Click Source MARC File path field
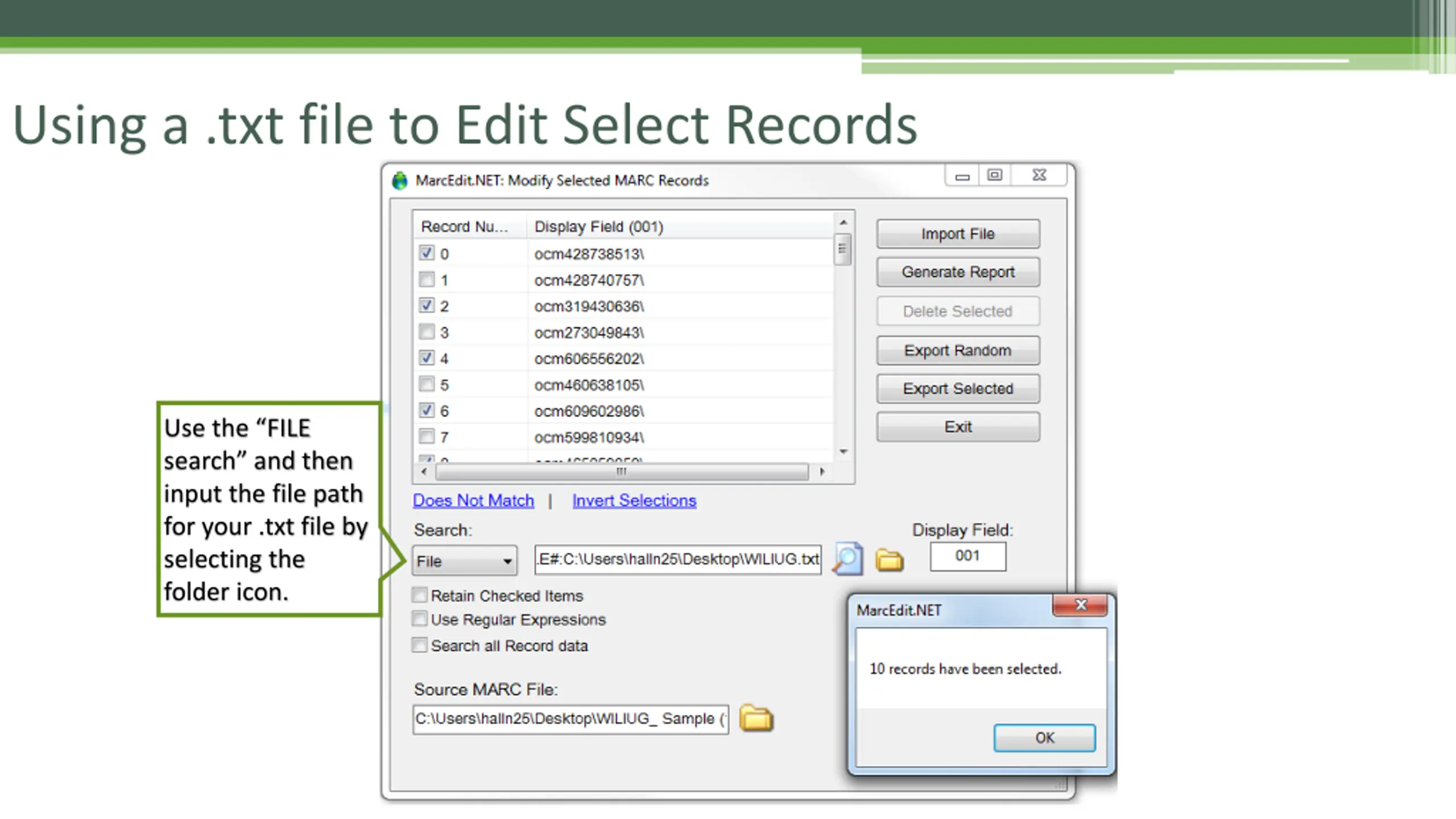Viewport: 1456px width, 819px height. tap(570, 719)
